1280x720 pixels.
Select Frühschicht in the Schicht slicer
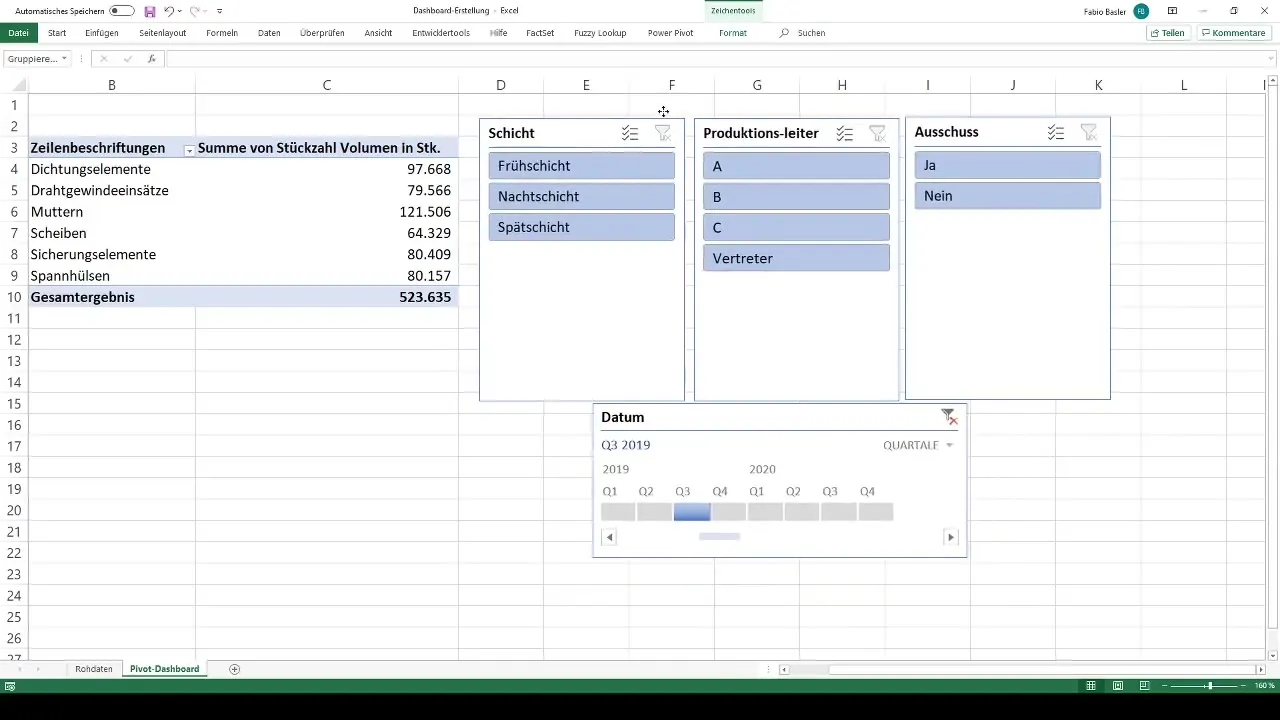(x=582, y=166)
